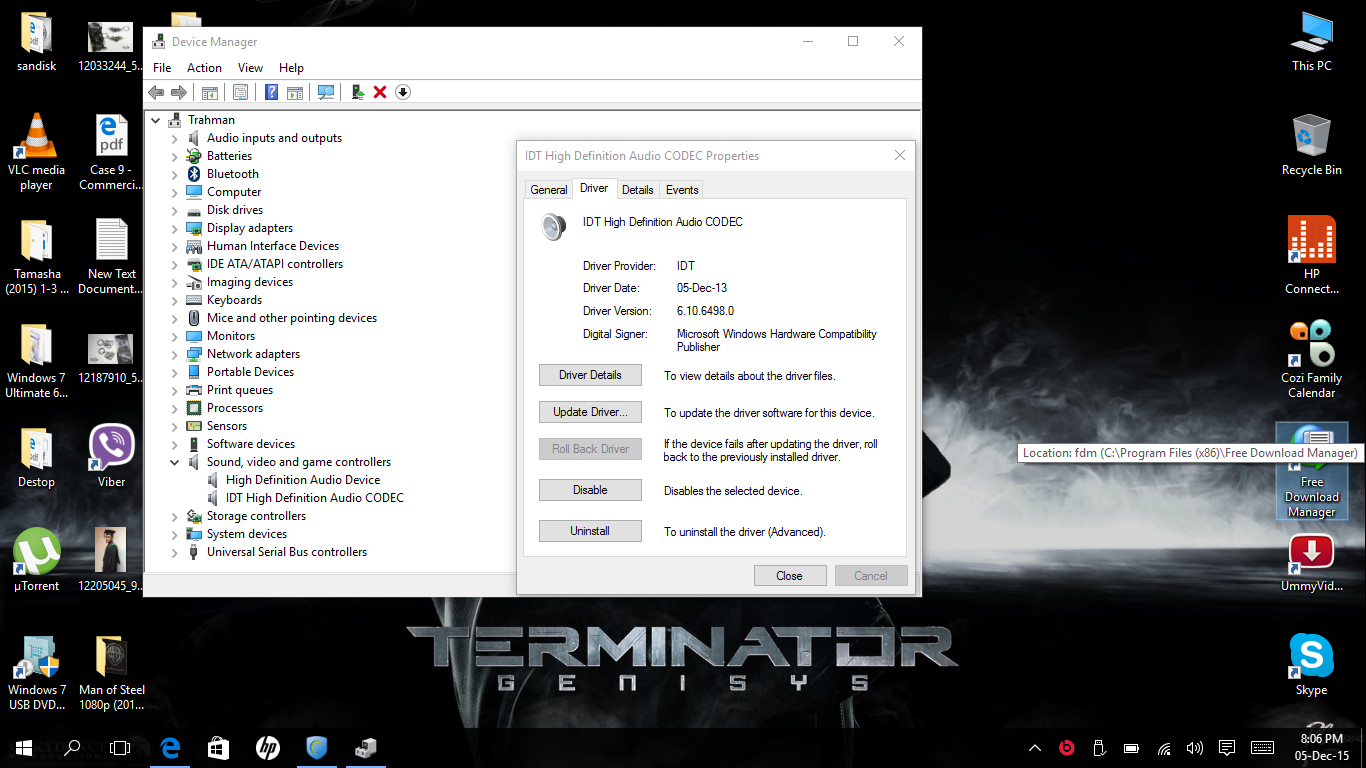Open Beats Audio tray icon
This screenshot has height=768, width=1366.
click(1065, 748)
